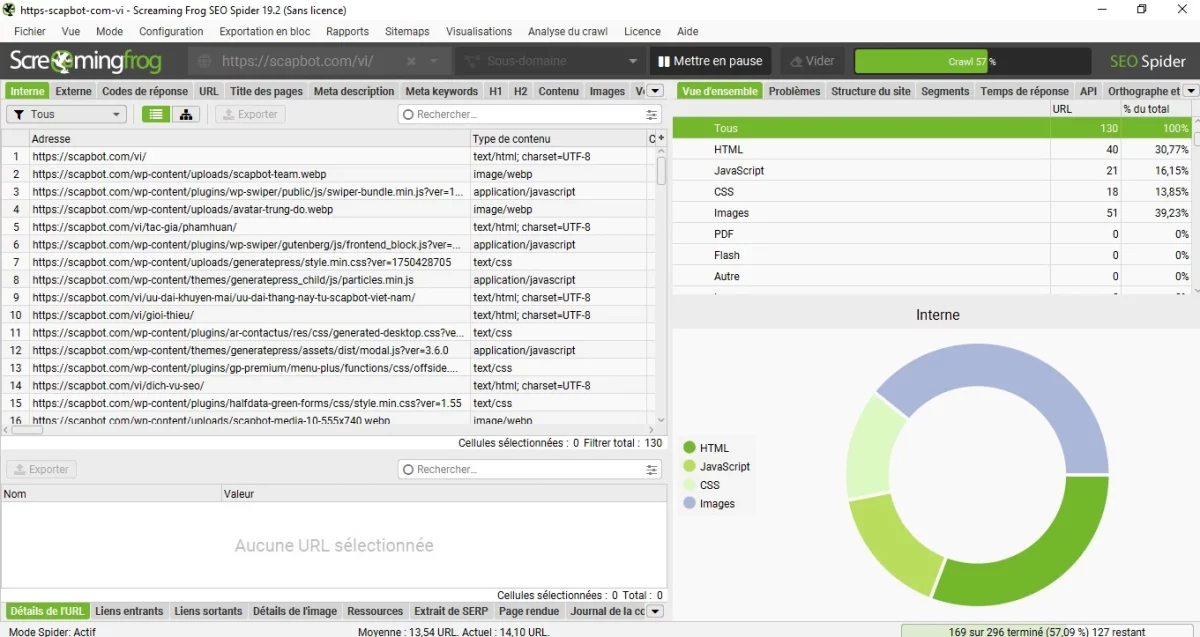Click the lower Exporter button
1200x637 pixels.
(41, 469)
